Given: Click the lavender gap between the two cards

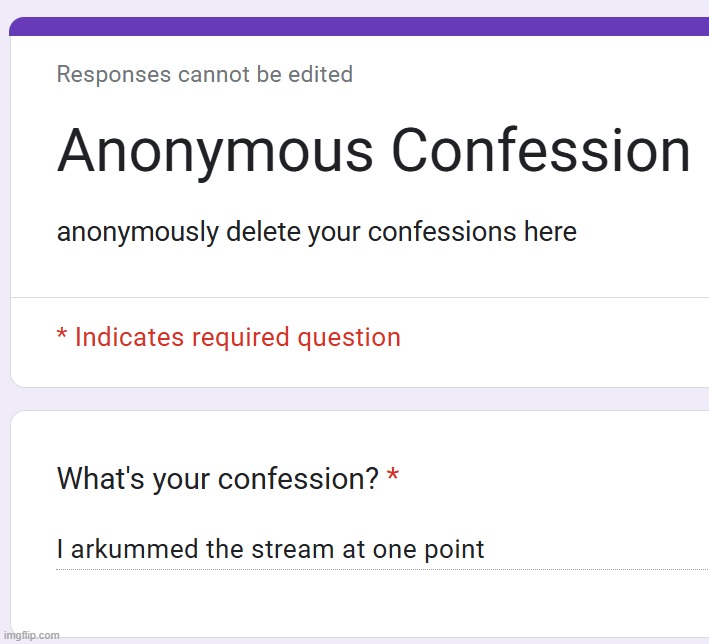Looking at the screenshot, I should [x=360, y=399].
